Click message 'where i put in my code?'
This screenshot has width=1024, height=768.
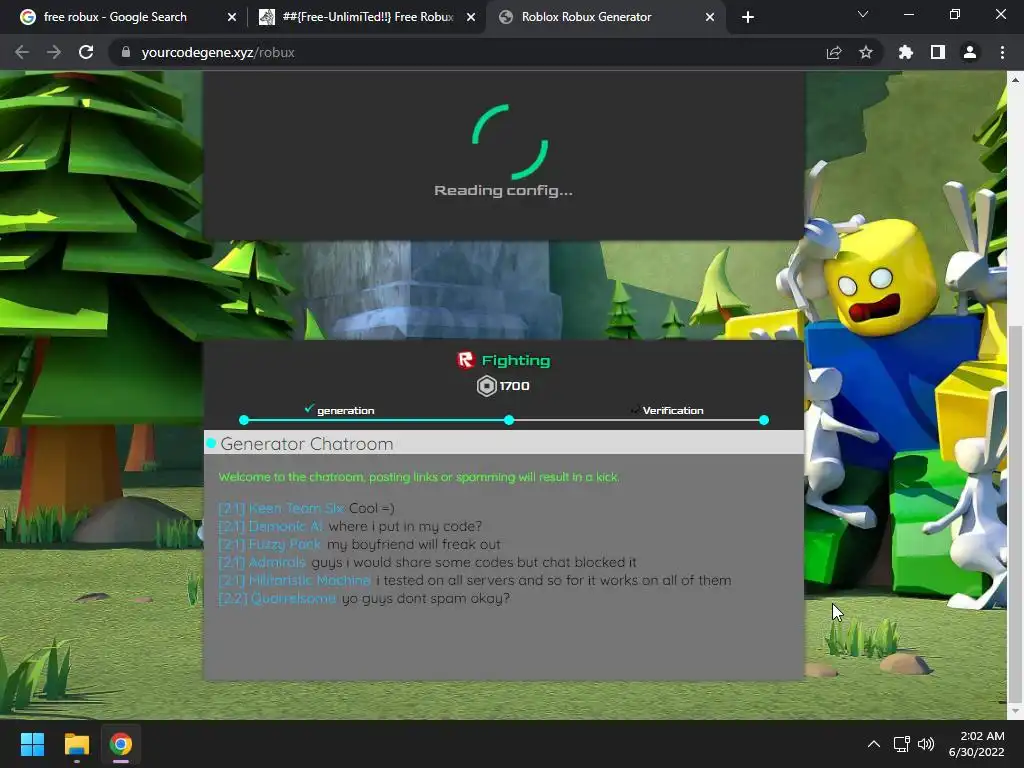pos(405,526)
